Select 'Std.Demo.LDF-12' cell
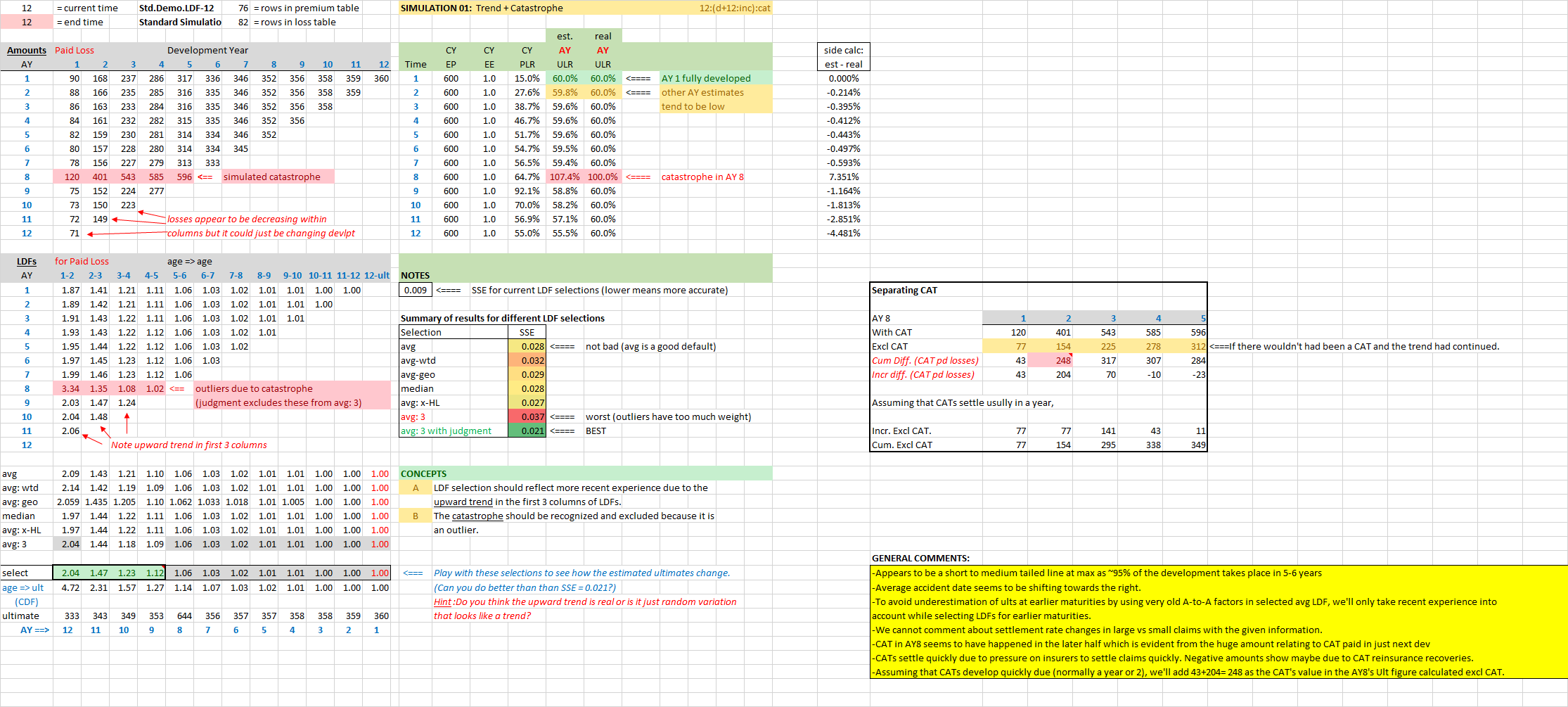This screenshot has width=1568, height=707. point(176,8)
